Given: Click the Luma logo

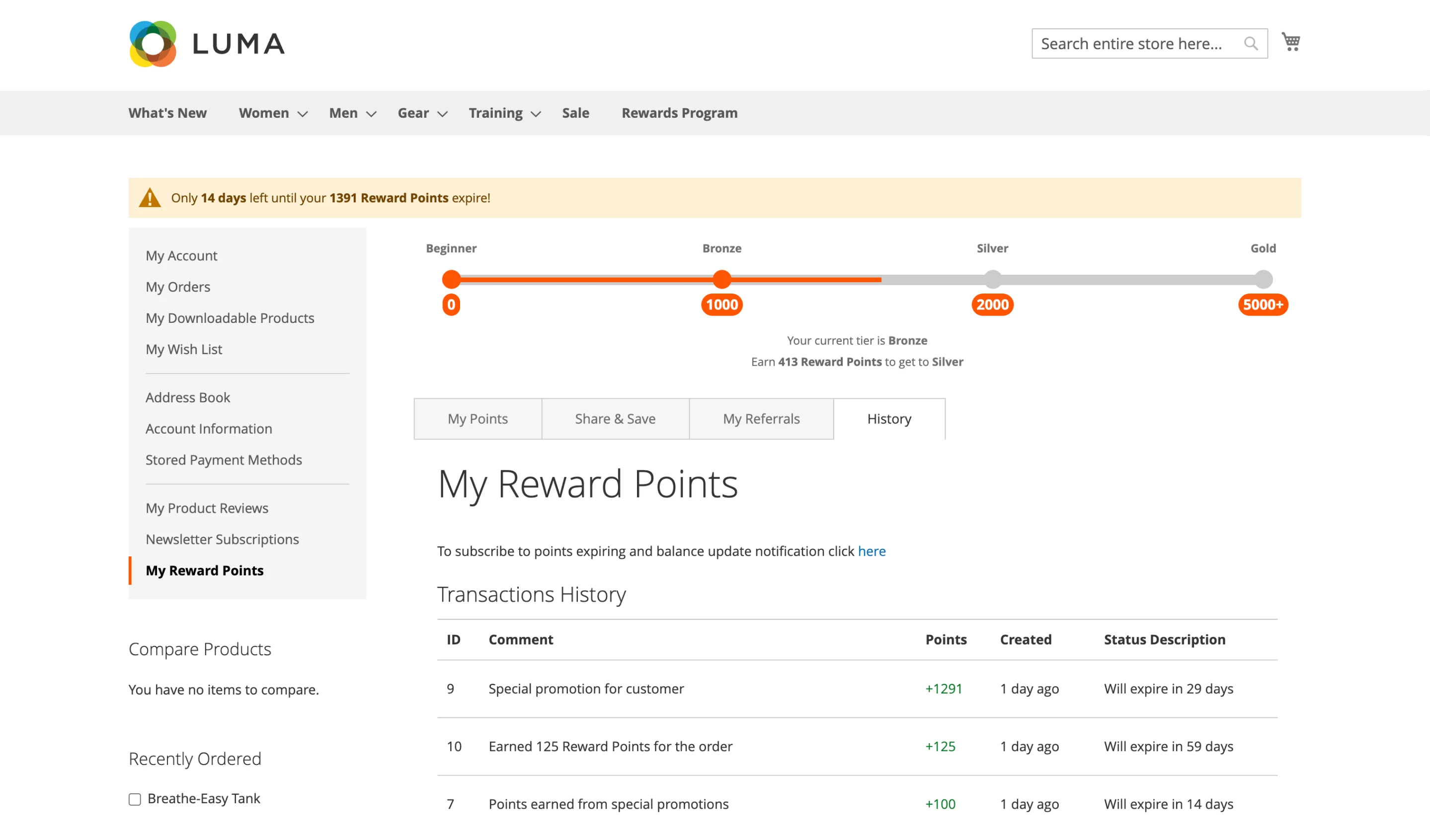Looking at the screenshot, I should click(206, 43).
